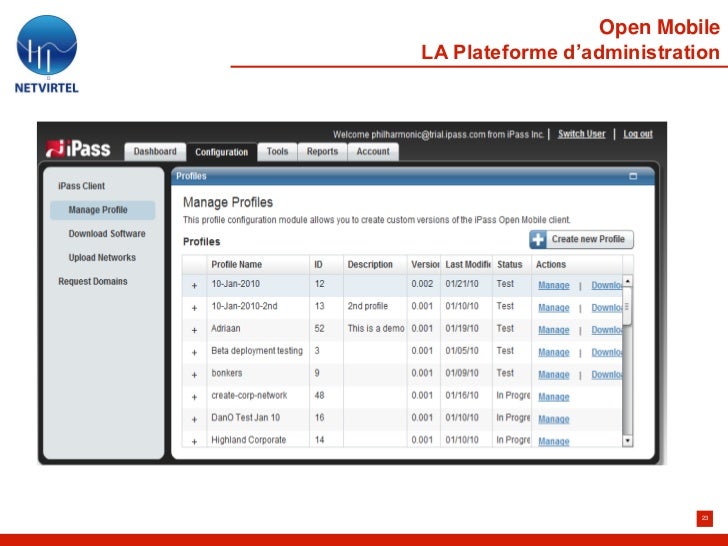Select the Configuration tab
This screenshot has height=546, width=728.
[x=221, y=152]
